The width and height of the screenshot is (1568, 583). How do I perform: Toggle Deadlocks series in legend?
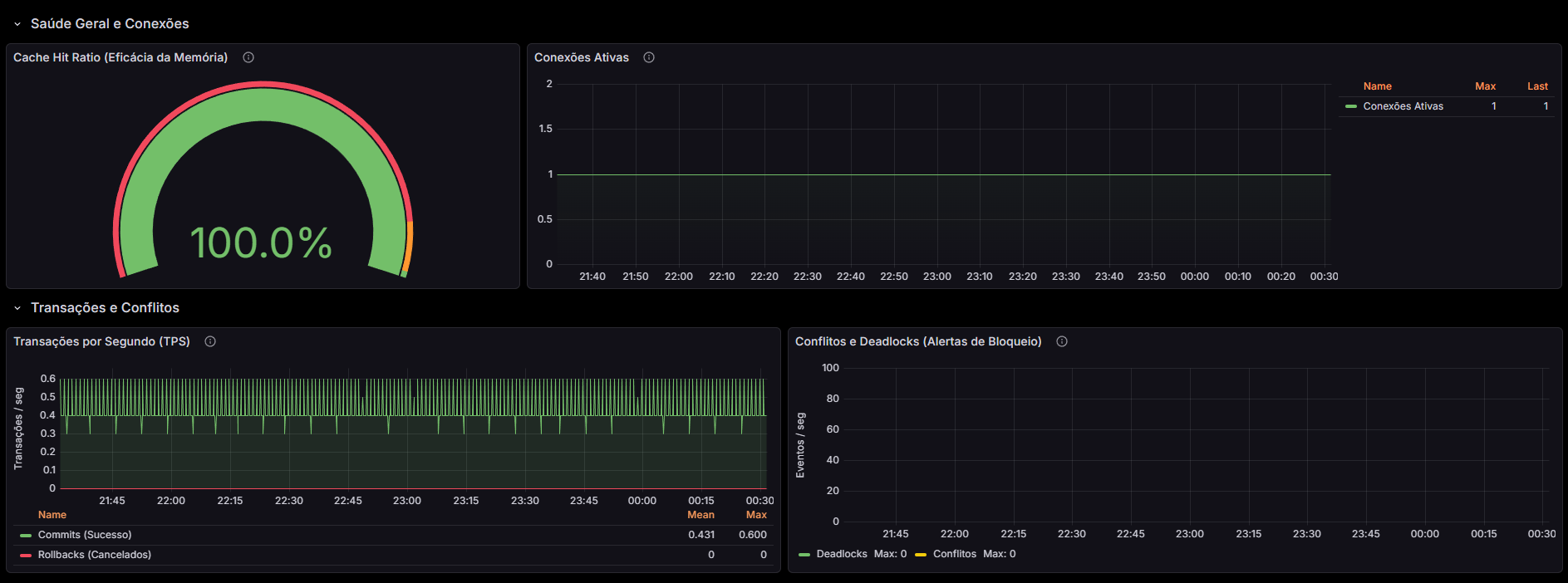click(x=842, y=554)
